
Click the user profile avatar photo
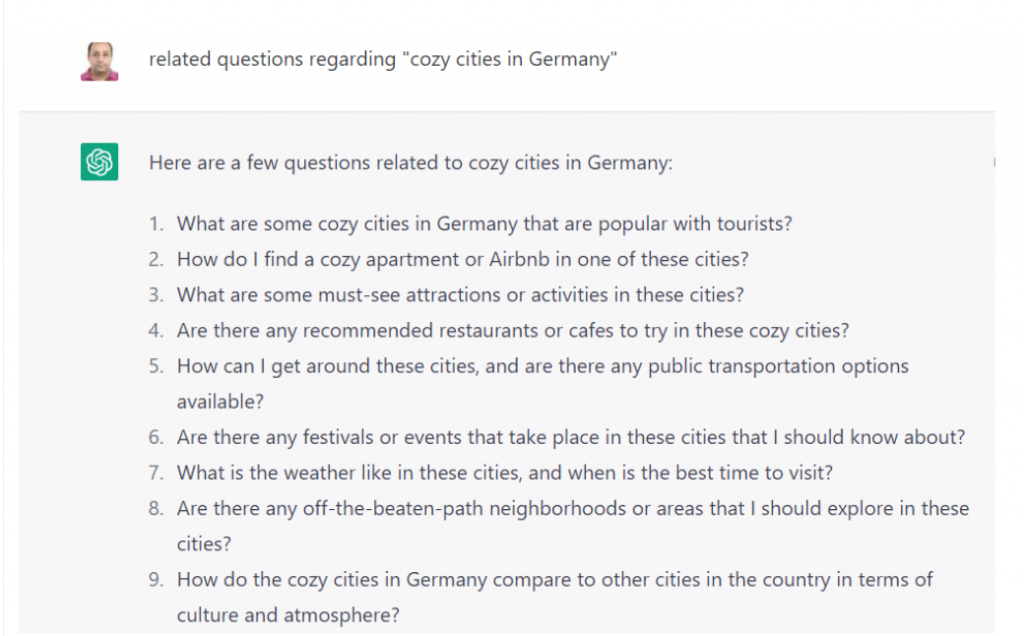tap(99, 61)
